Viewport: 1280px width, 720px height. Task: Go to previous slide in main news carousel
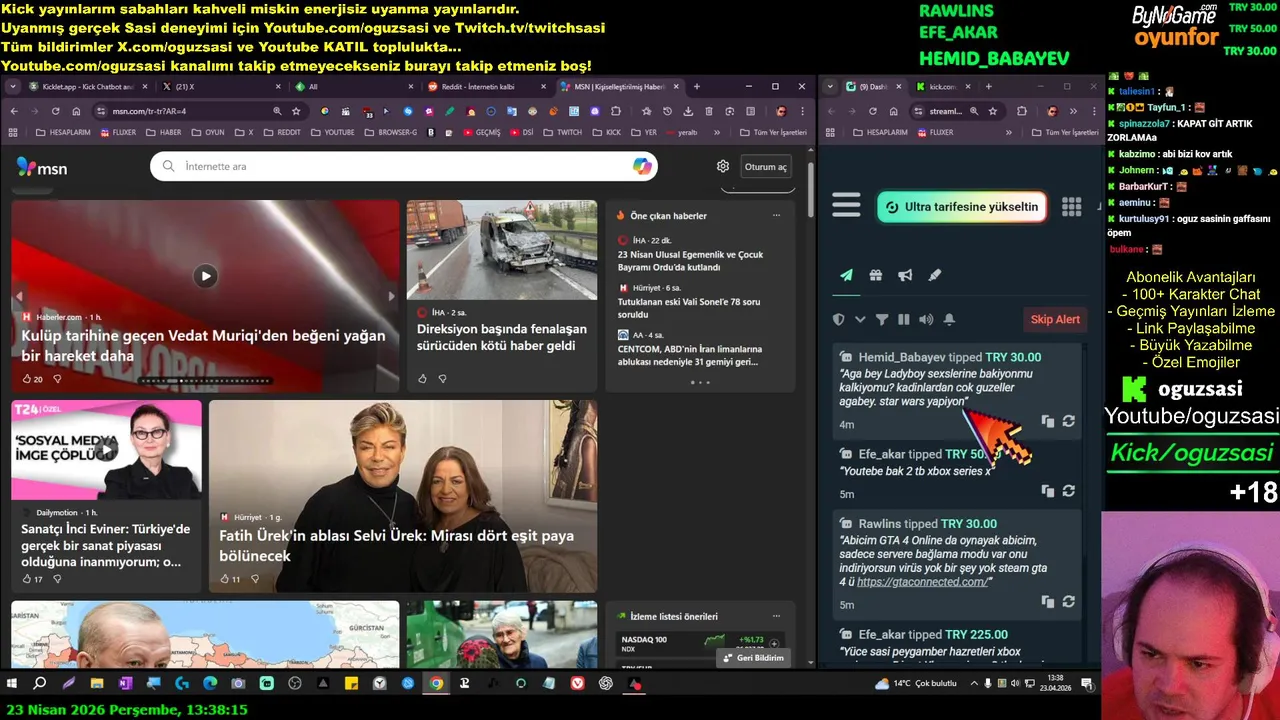click(18, 296)
